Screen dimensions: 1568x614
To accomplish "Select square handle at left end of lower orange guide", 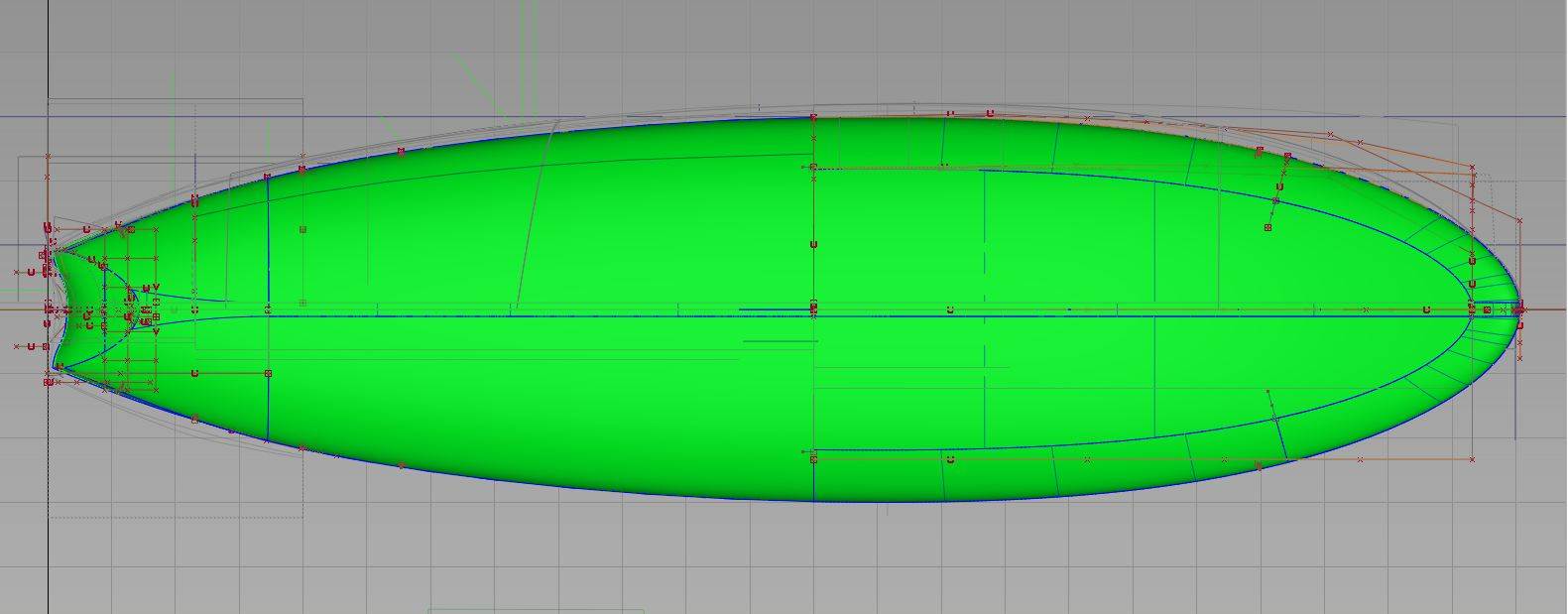I will coord(814,458).
